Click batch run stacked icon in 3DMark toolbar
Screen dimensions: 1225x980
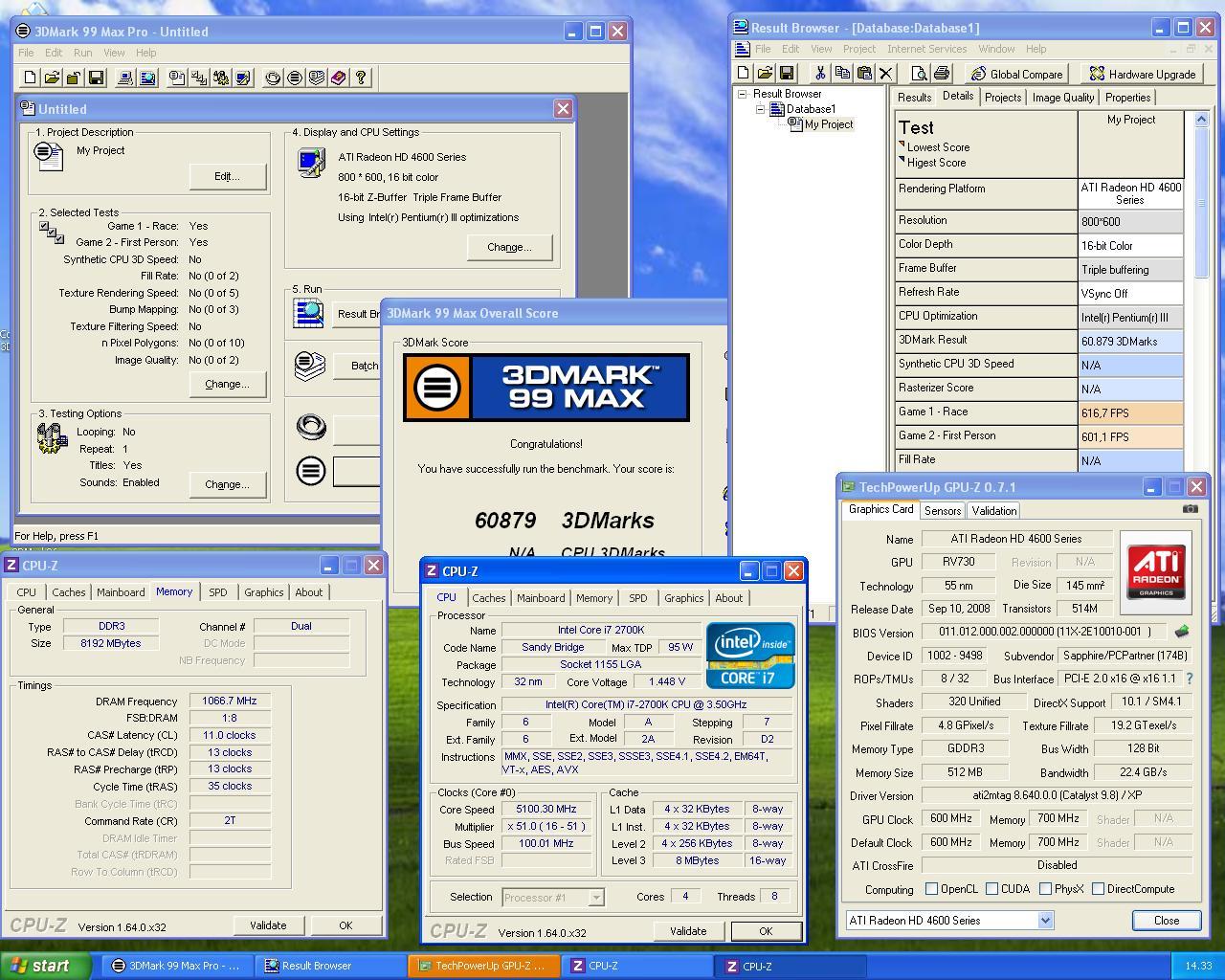317,78
